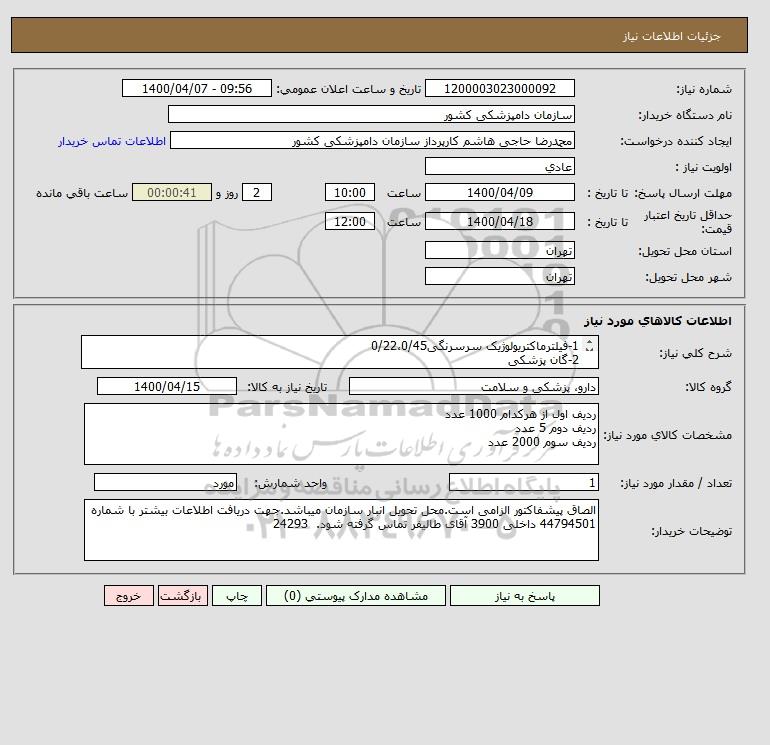Click the goods specifications text area

click(x=341, y=434)
